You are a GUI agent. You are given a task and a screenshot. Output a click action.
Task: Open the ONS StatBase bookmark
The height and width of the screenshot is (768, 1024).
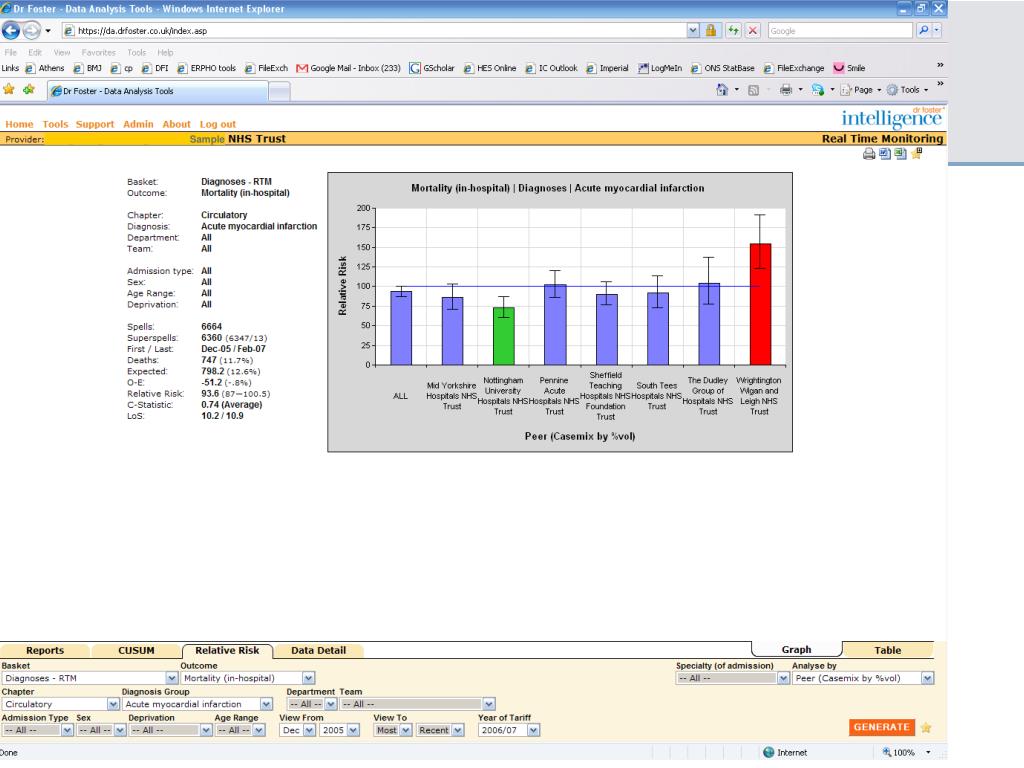(x=722, y=68)
